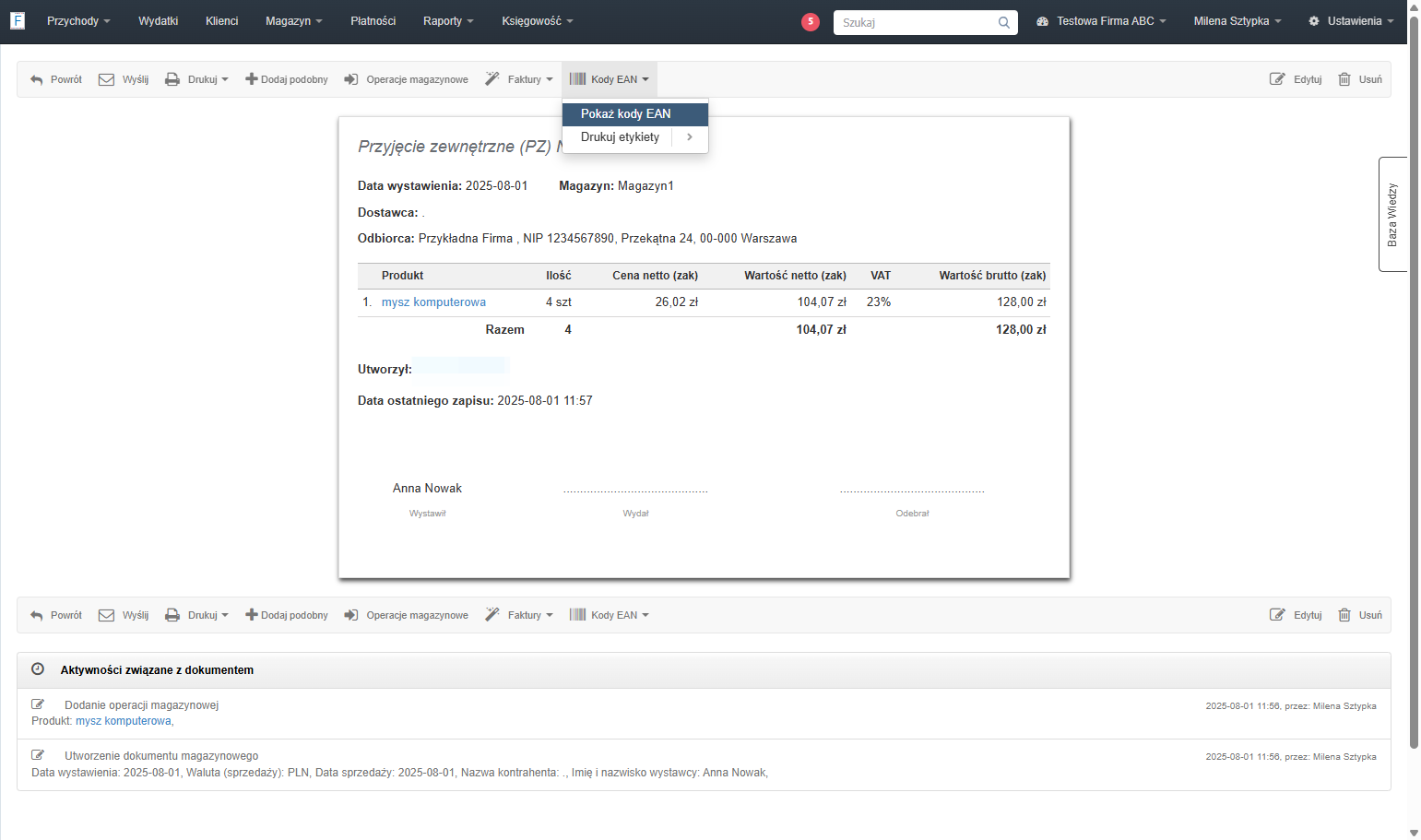Follow mysz komputerowa link in activity log

pyautogui.click(x=124, y=721)
